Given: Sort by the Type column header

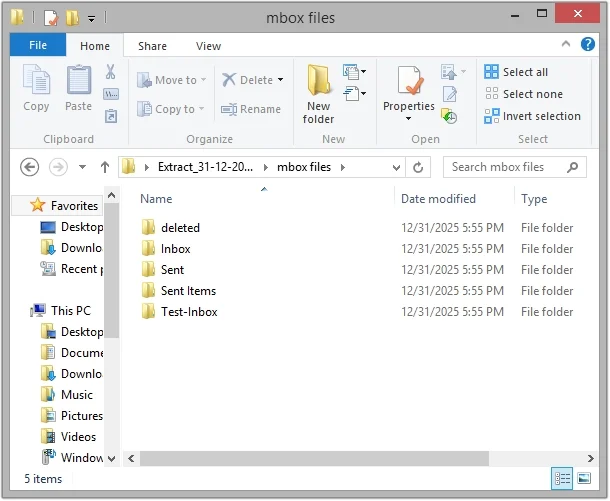Looking at the screenshot, I should [x=534, y=199].
